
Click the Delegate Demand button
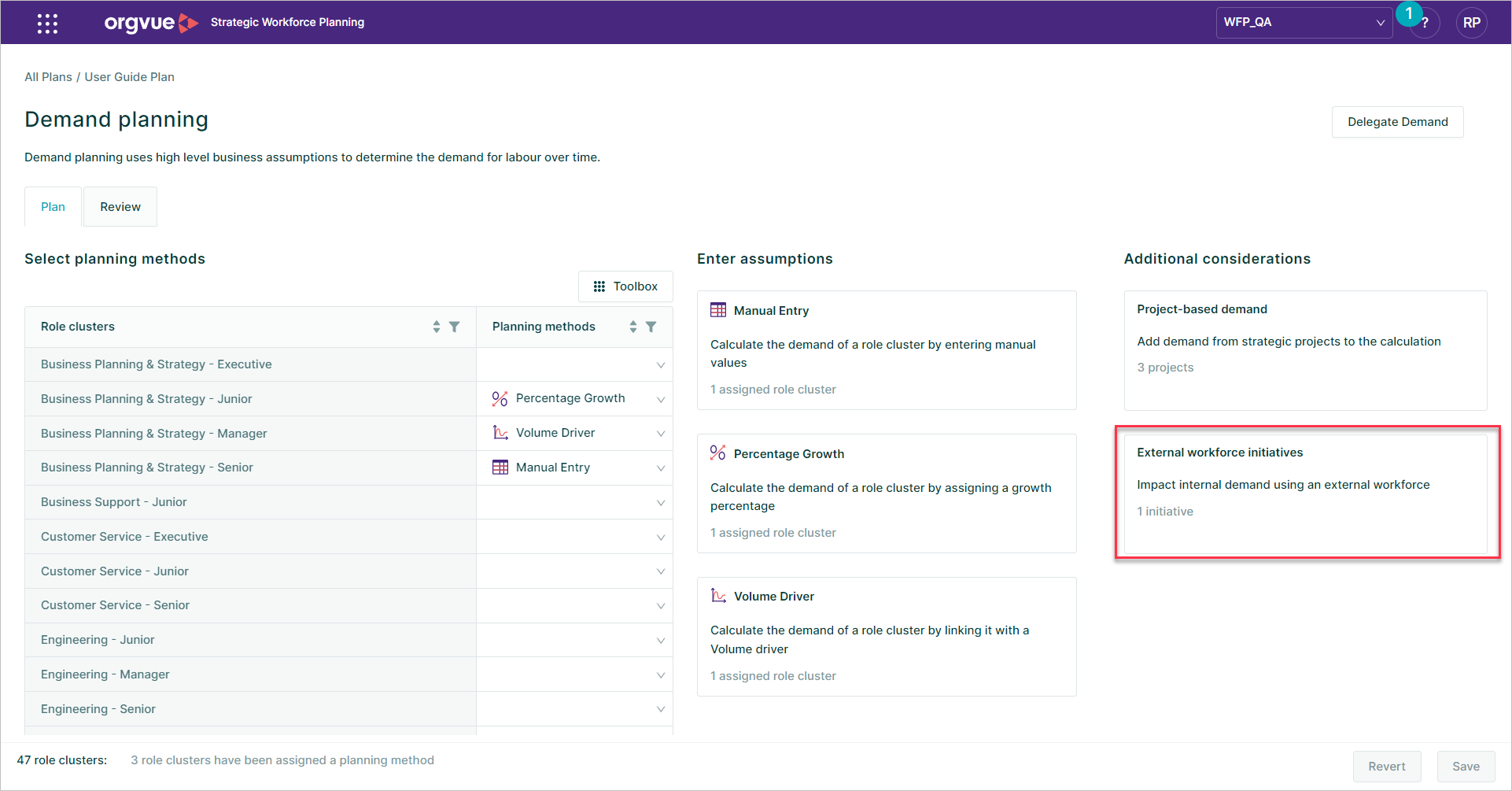[x=1397, y=122]
